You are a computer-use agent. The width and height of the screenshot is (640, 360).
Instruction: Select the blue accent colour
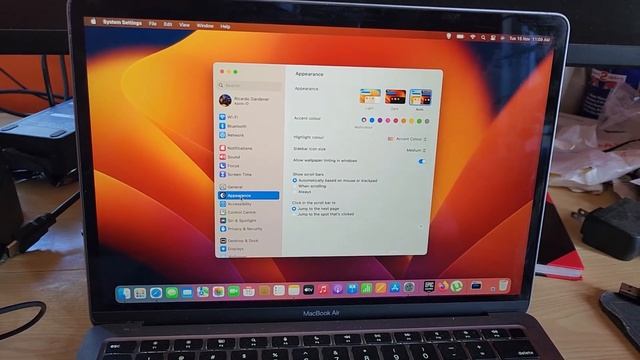click(372, 120)
